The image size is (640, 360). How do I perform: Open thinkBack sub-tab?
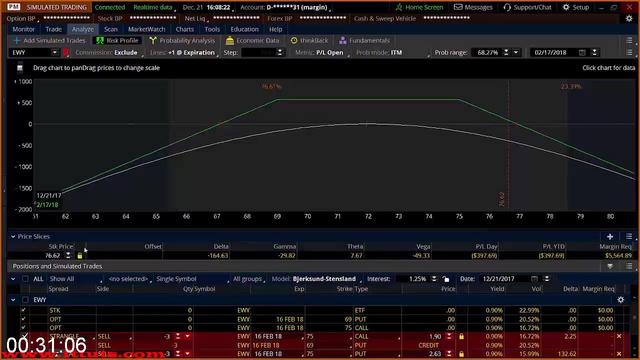pos(309,40)
